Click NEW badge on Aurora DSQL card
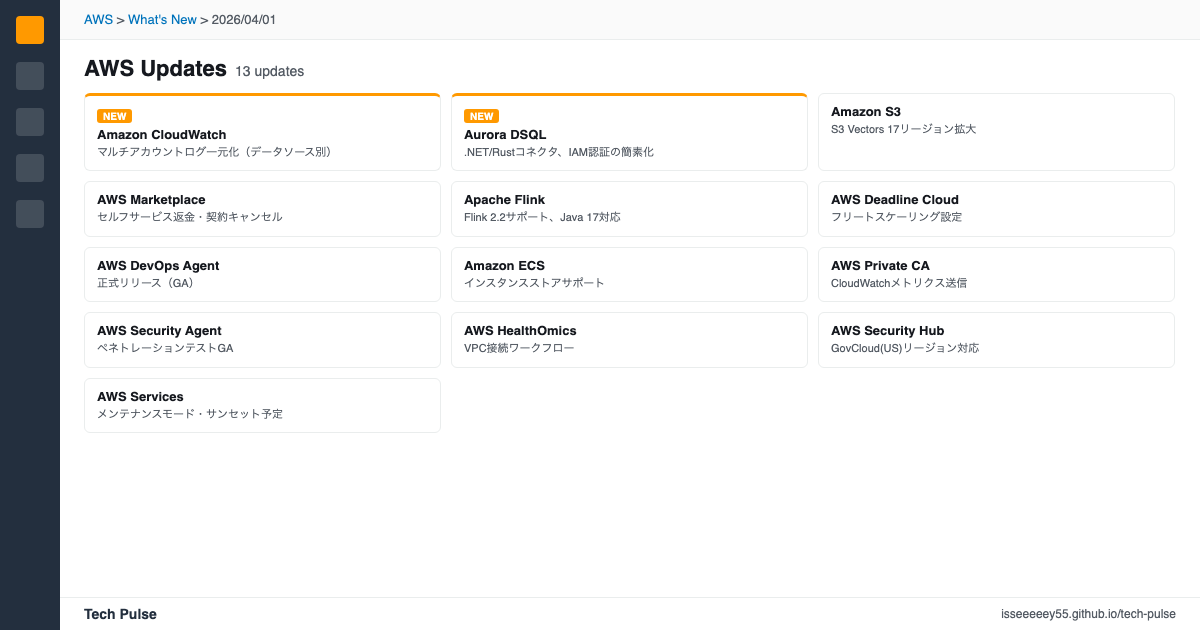 point(481,116)
